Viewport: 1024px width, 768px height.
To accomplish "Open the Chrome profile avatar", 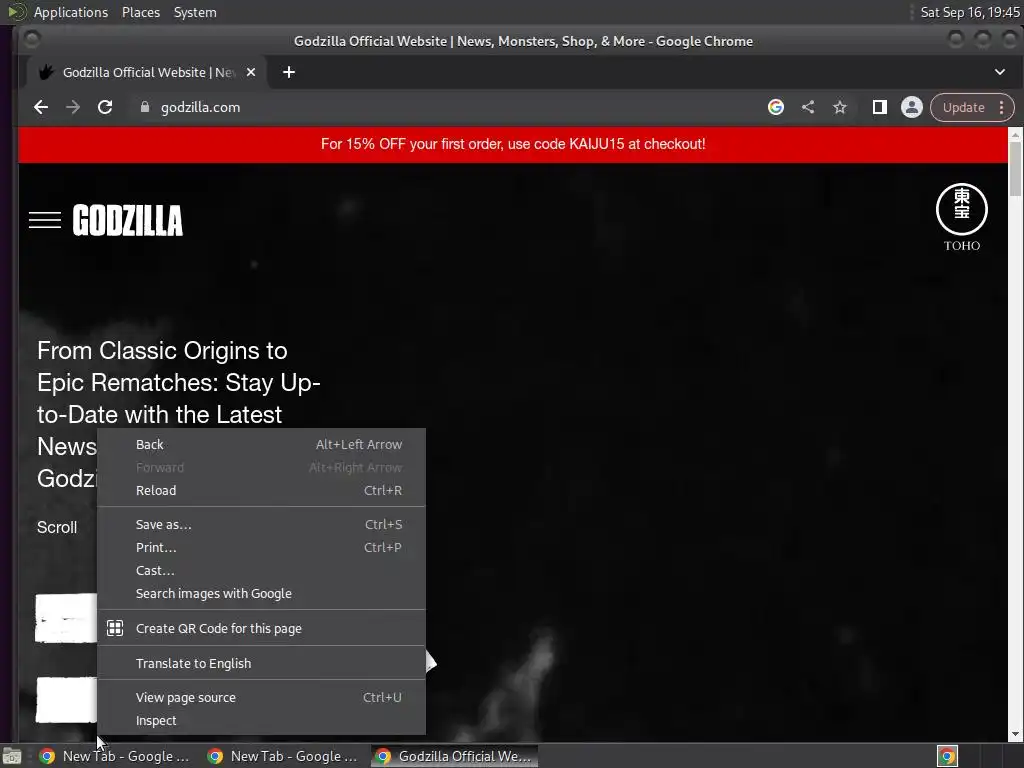I will [x=912, y=107].
